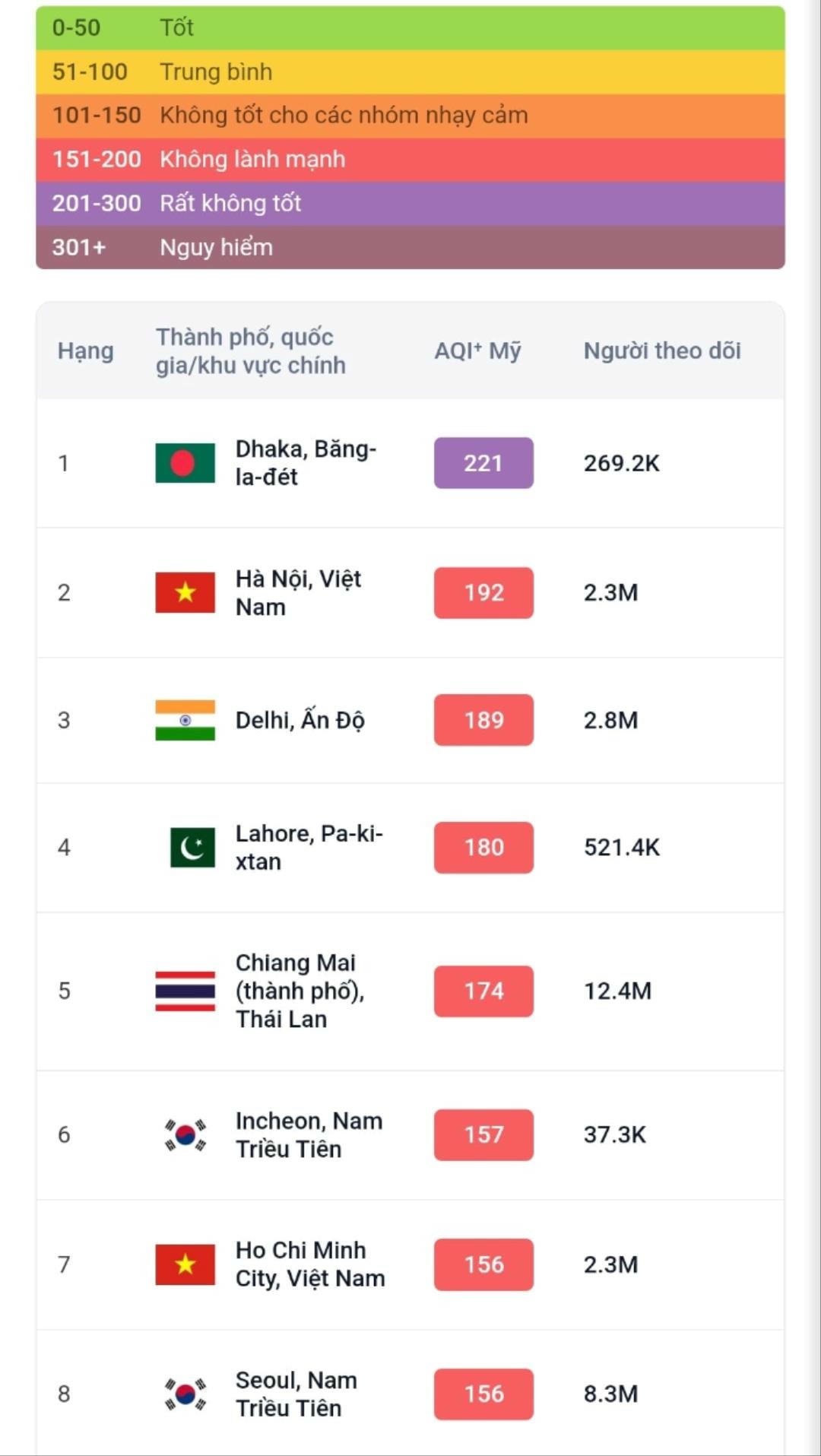The width and height of the screenshot is (821, 1456).
Task: Click the South Korea flag beside Incheon
Action: tap(185, 1134)
